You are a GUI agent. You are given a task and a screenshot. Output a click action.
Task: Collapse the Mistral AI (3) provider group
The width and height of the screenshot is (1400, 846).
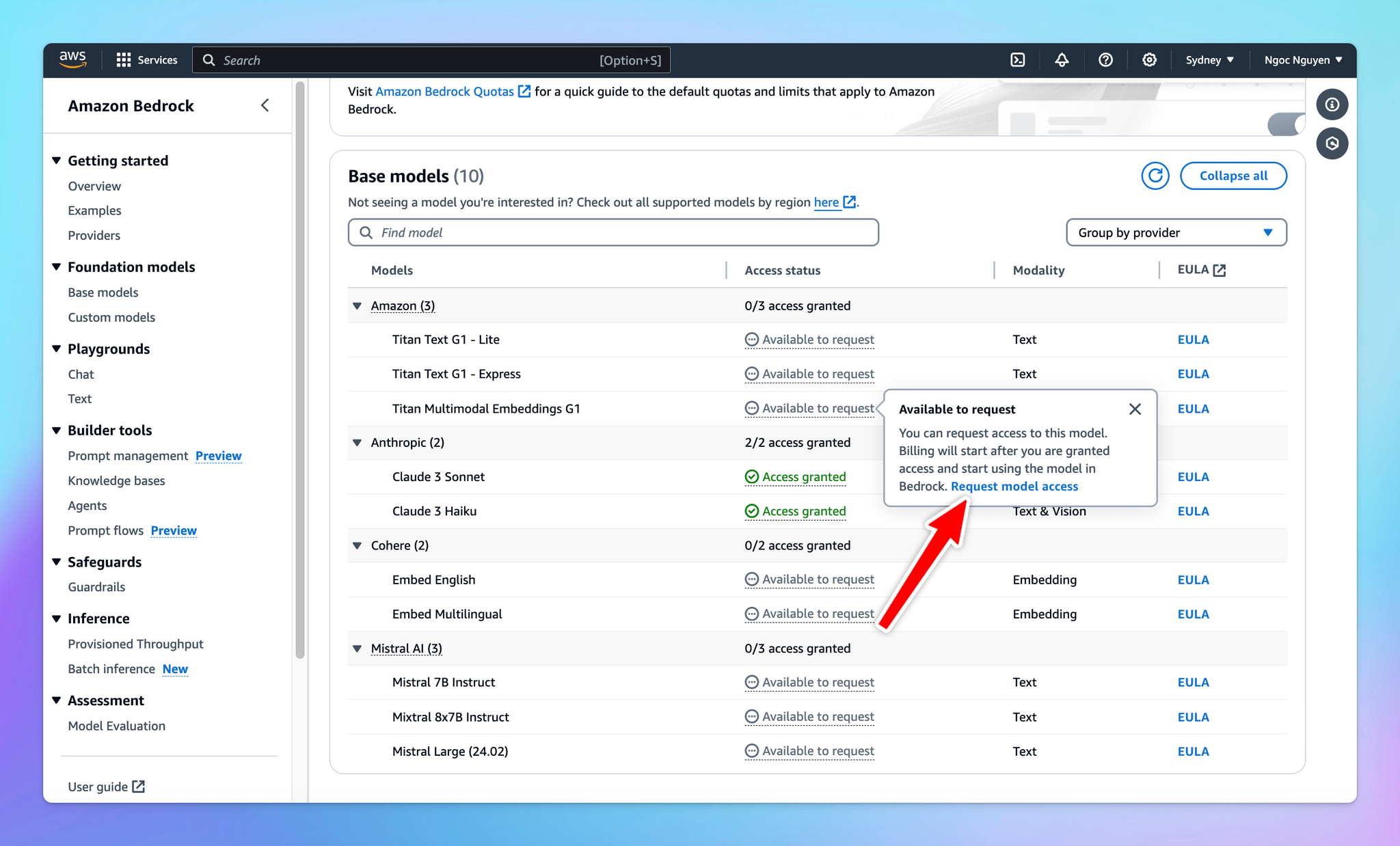[357, 649]
